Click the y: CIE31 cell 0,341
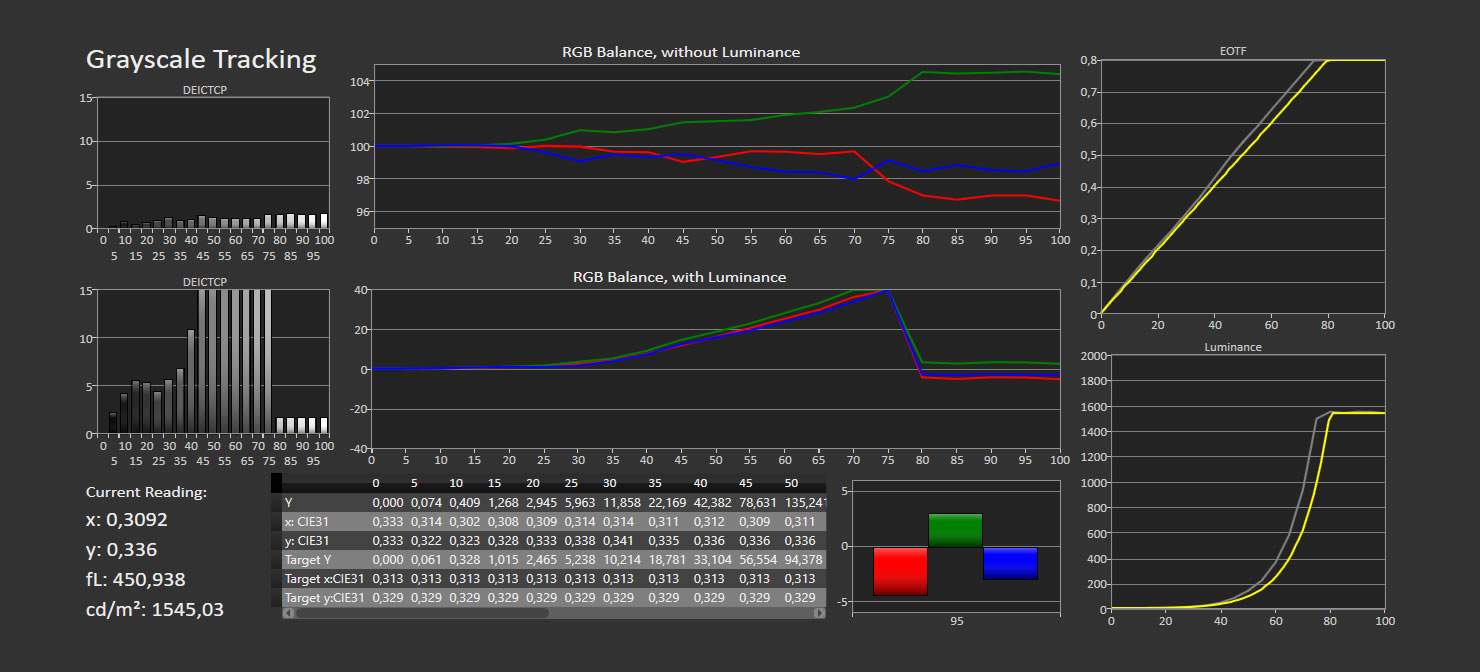The height and width of the screenshot is (672, 1480). click(x=618, y=540)
